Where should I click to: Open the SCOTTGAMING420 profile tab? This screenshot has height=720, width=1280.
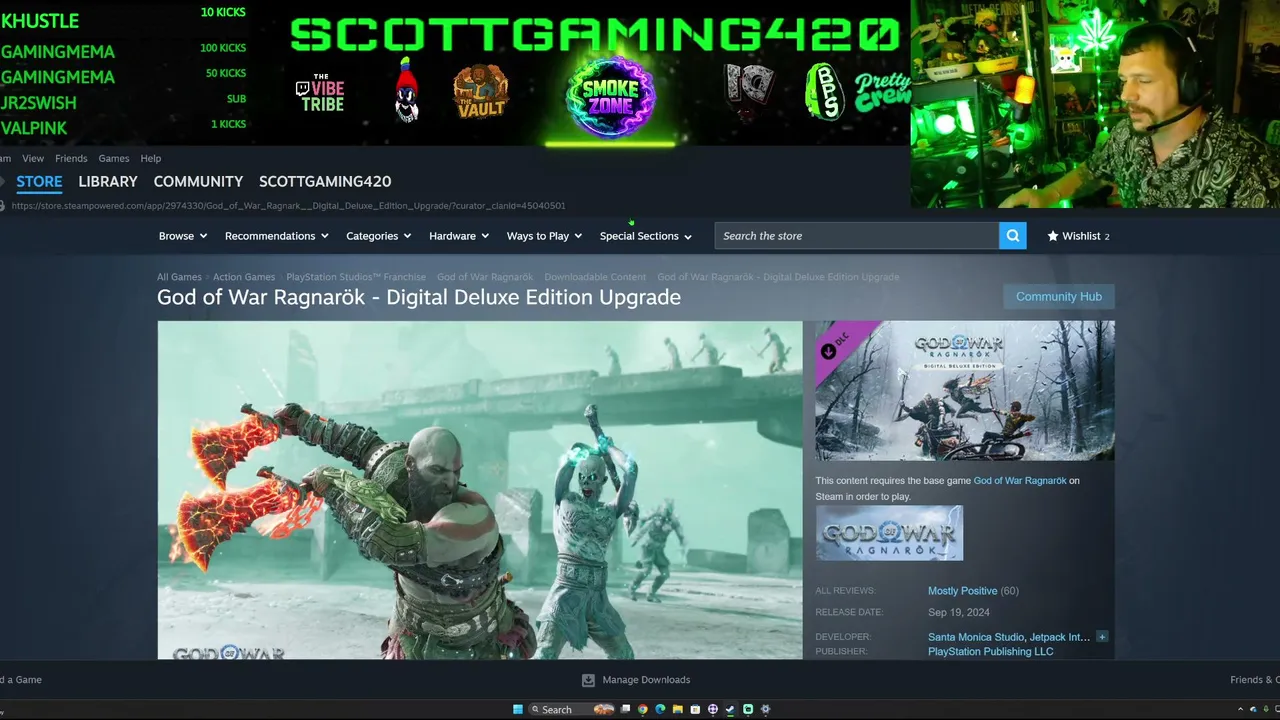coord(325,181)
